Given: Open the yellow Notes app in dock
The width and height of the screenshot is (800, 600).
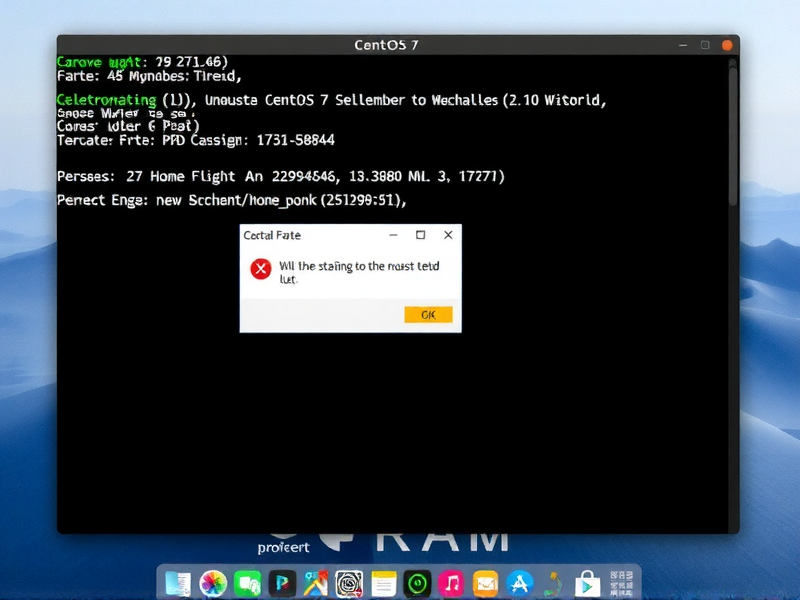Looking at the screenshot, I should pos(384,583).
